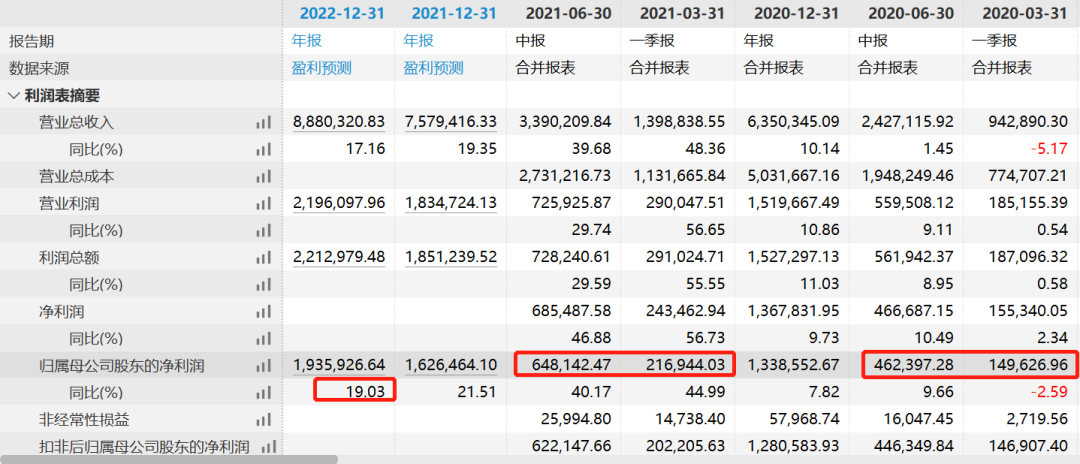Collapse the 利润表摘要 section
This screenshot has width=1080, height=464.
click(14, 96)
